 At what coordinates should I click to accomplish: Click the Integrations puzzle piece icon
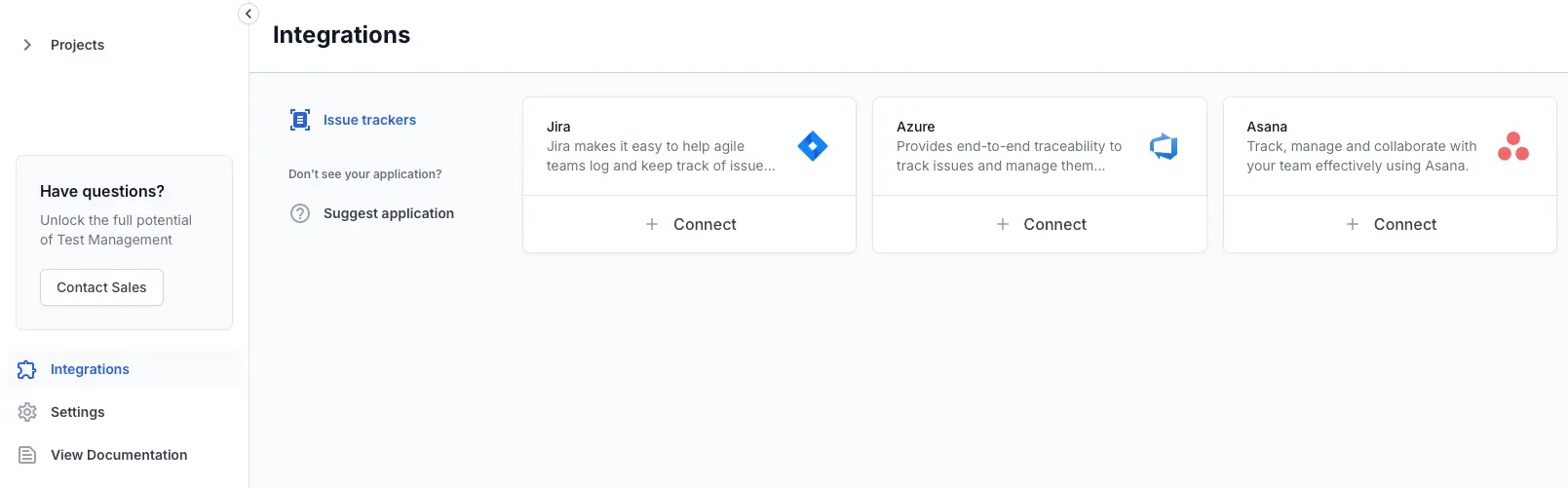pos(27,369)
